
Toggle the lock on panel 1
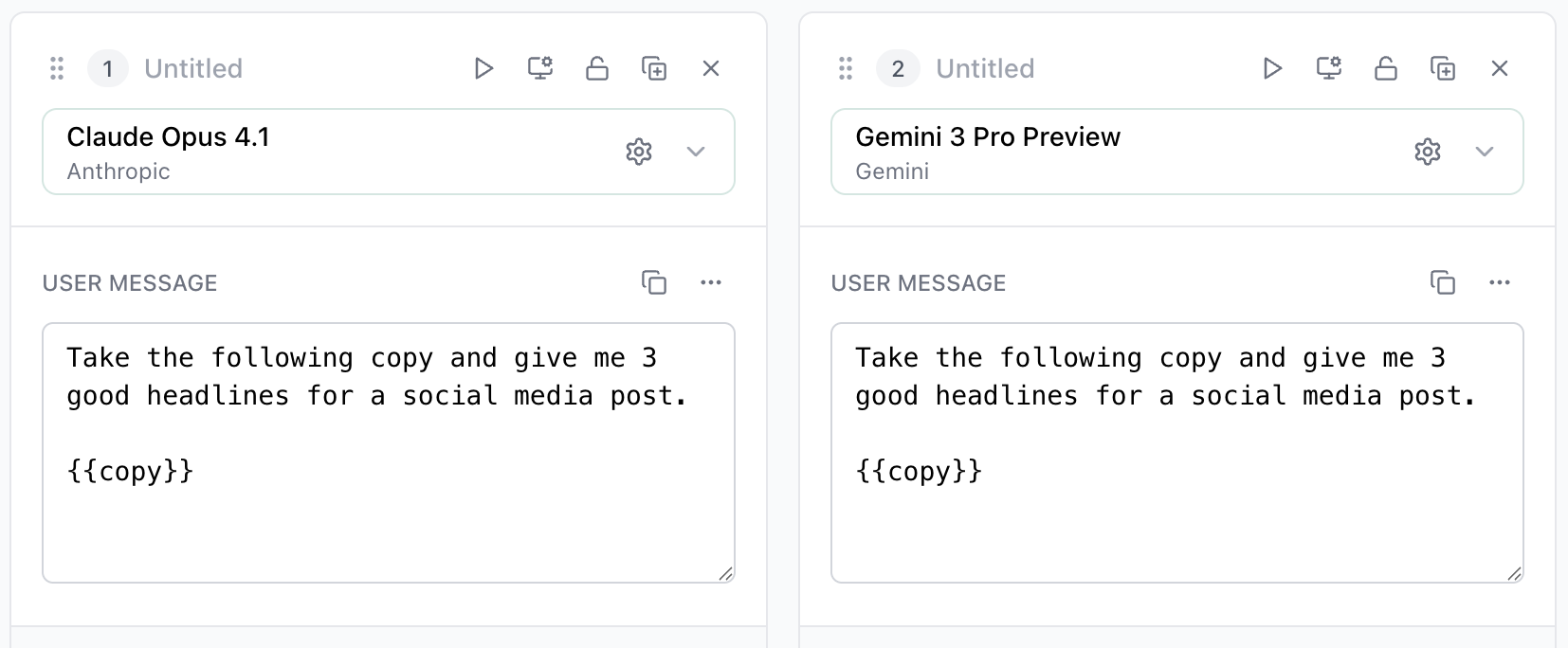pos(597,68)
